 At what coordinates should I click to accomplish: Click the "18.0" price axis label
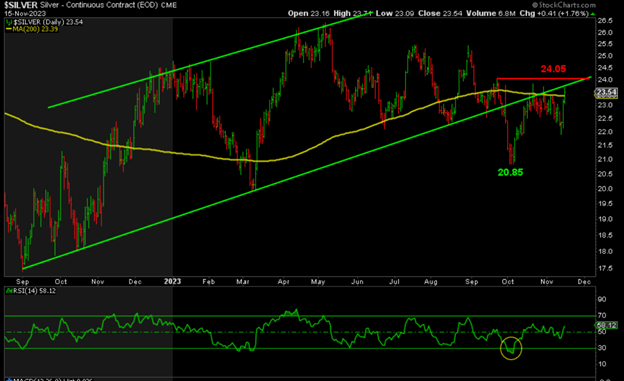[605, 251]
